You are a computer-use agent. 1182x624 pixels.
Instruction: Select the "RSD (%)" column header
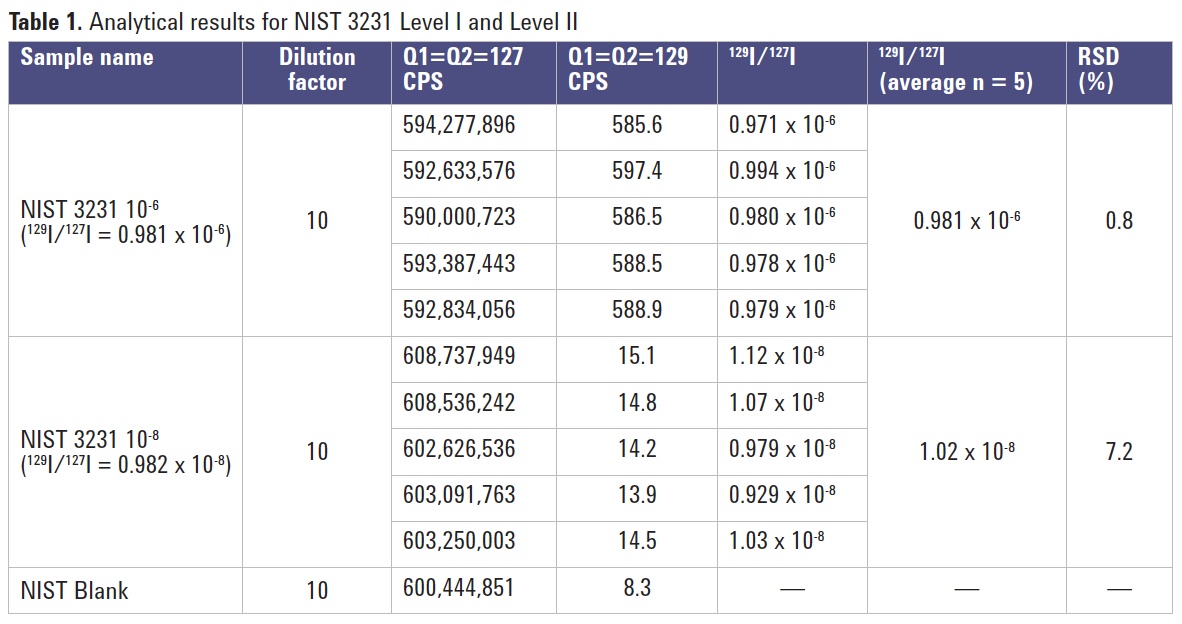click(1096, 70)
